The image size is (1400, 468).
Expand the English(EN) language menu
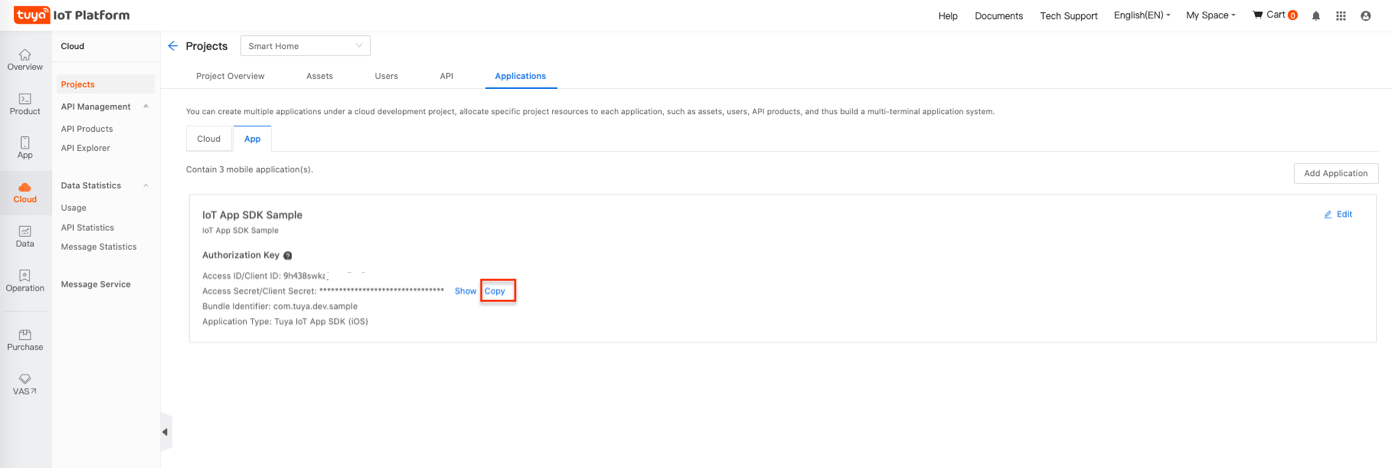pyautogui.click(x=1142, y=16)
